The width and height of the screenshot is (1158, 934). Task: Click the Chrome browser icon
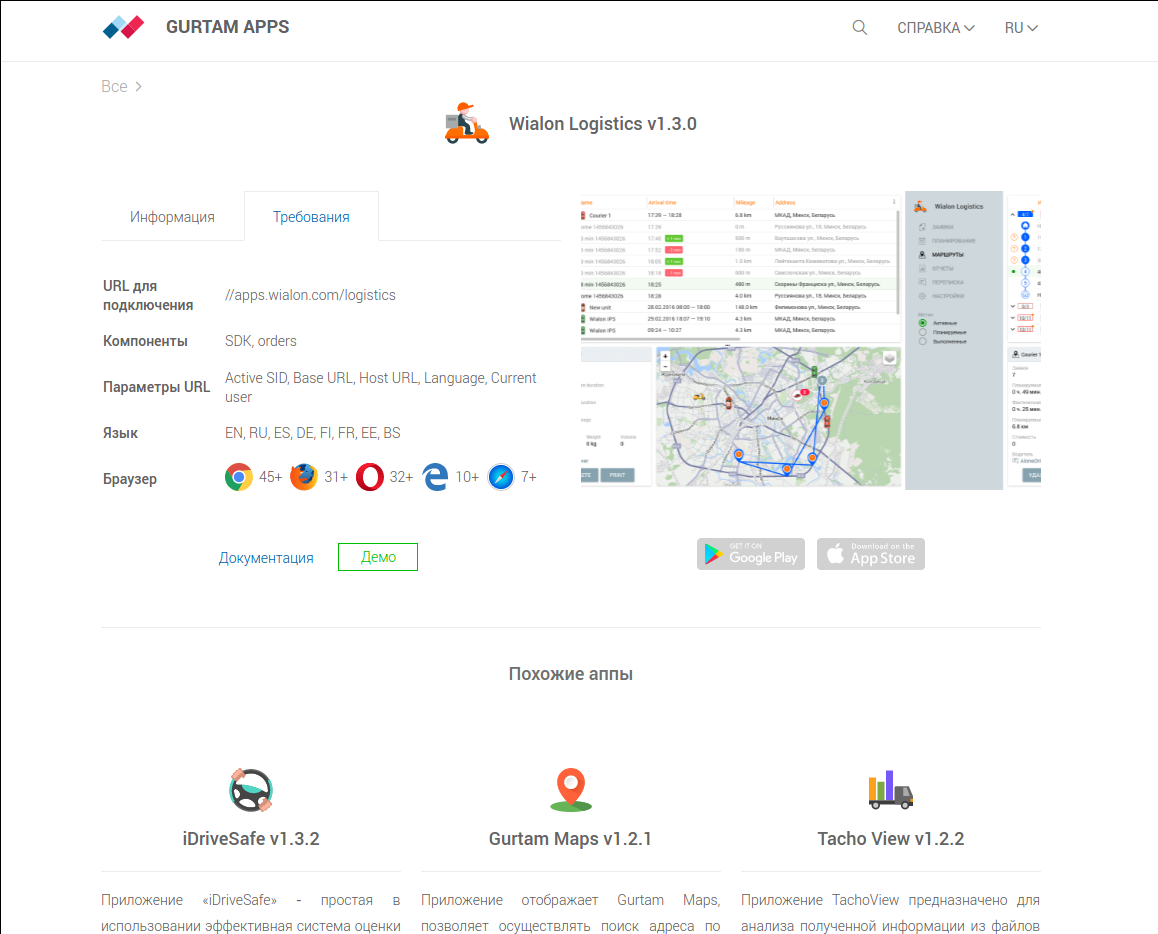[x=239, y=477]
